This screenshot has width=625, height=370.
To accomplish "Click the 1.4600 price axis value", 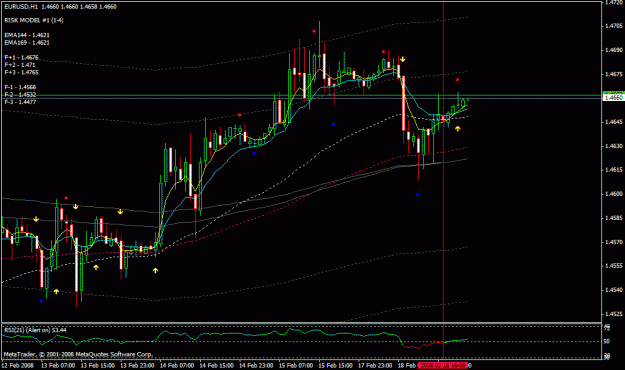I will 614,194.
